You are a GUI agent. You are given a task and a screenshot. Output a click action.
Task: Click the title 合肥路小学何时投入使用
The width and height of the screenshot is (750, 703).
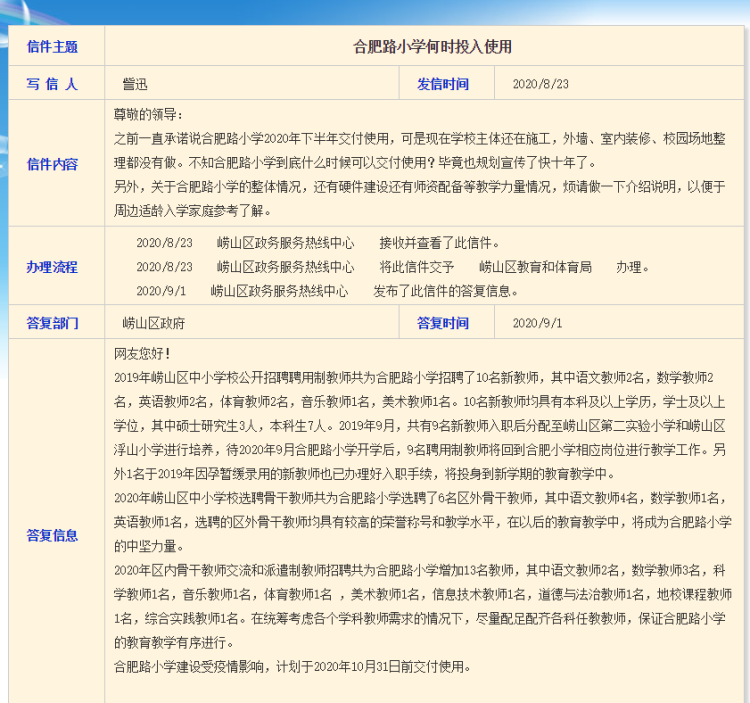pos(432,47)
